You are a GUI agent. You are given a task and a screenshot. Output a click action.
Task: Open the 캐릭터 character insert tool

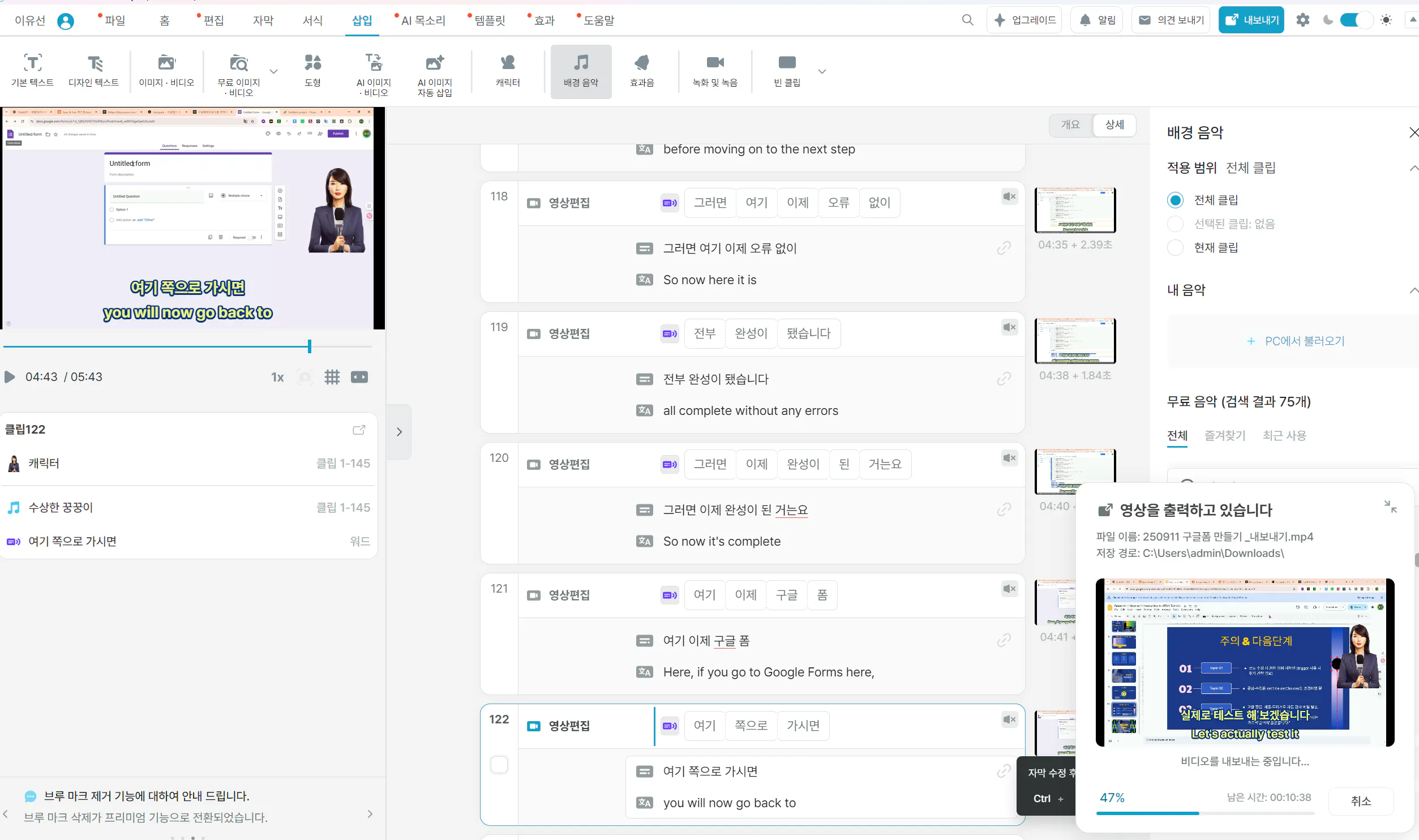click(507, 70)
